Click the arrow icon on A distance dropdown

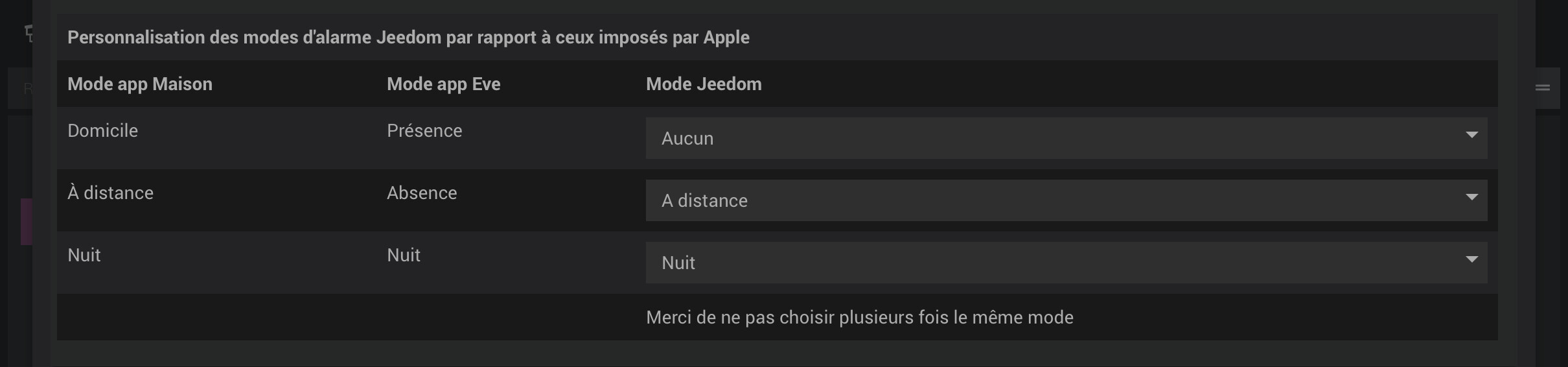tap(1471, 197)
